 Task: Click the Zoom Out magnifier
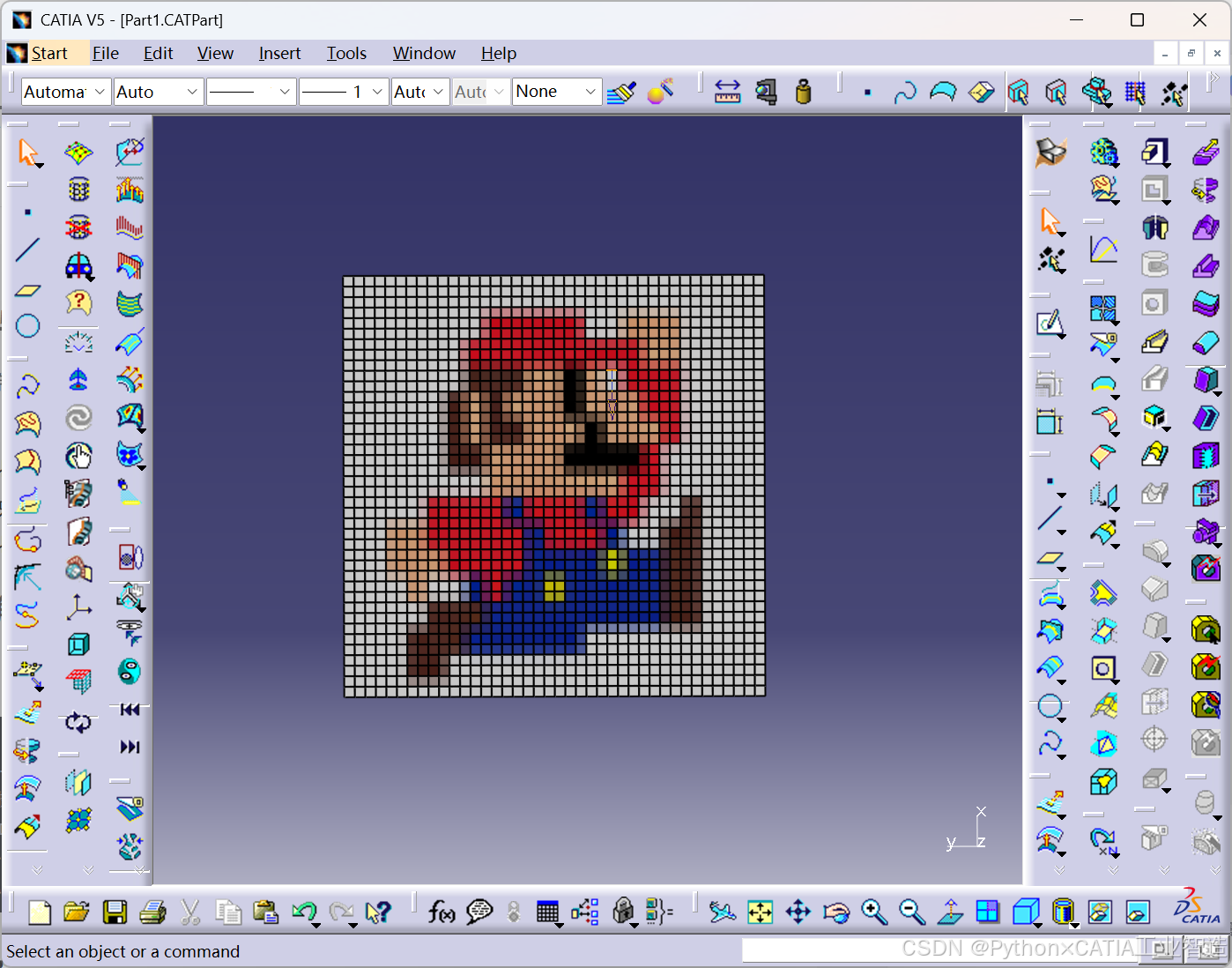click(912, 912)
